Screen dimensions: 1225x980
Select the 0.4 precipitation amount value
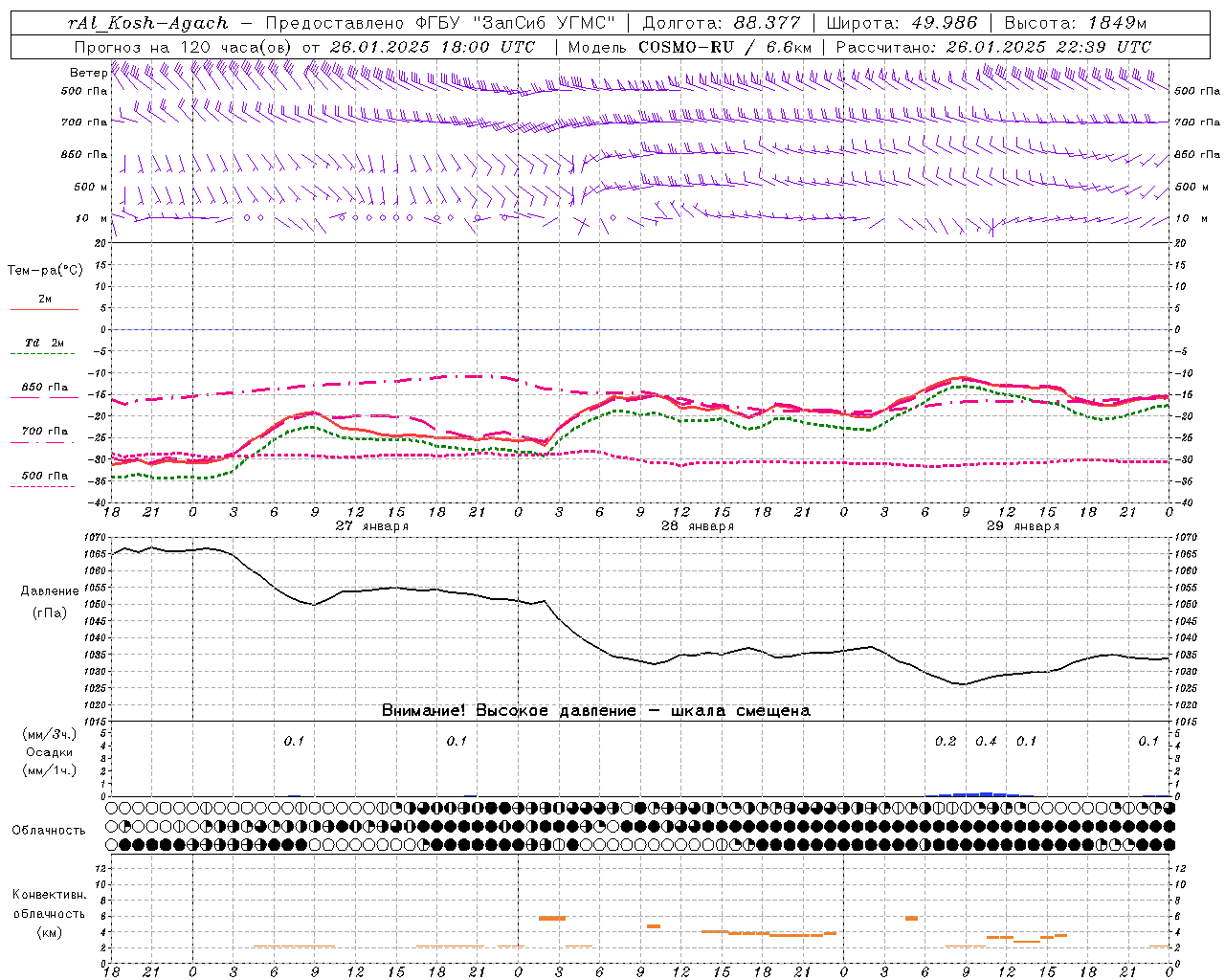click(986, 741)
